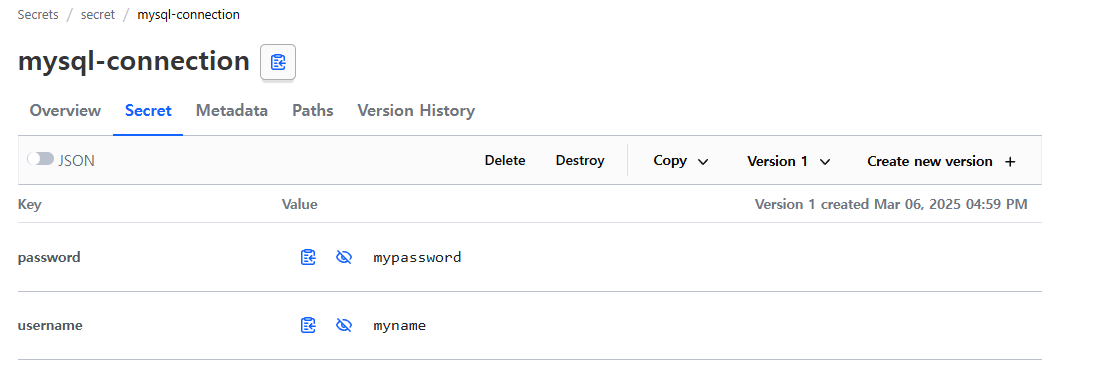Select the myname value text

point(399,325)
